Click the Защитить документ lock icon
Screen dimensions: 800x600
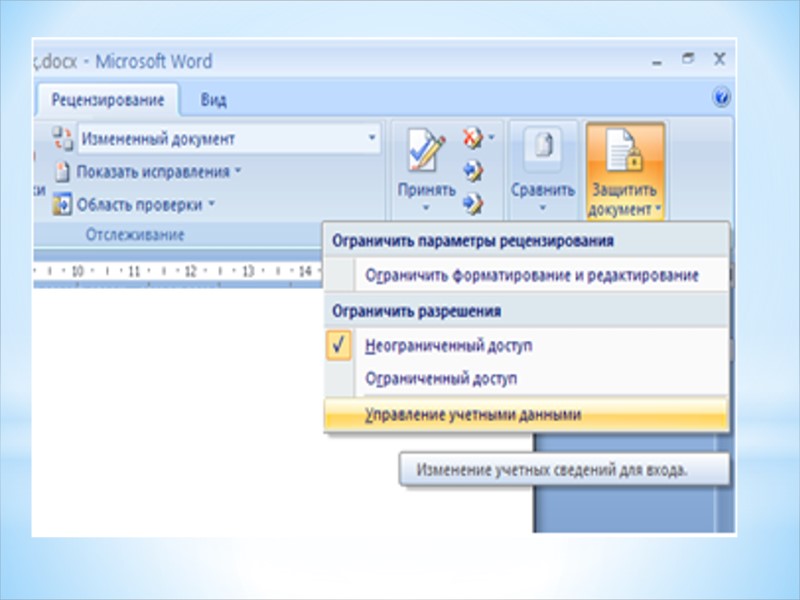pos(624,149)
